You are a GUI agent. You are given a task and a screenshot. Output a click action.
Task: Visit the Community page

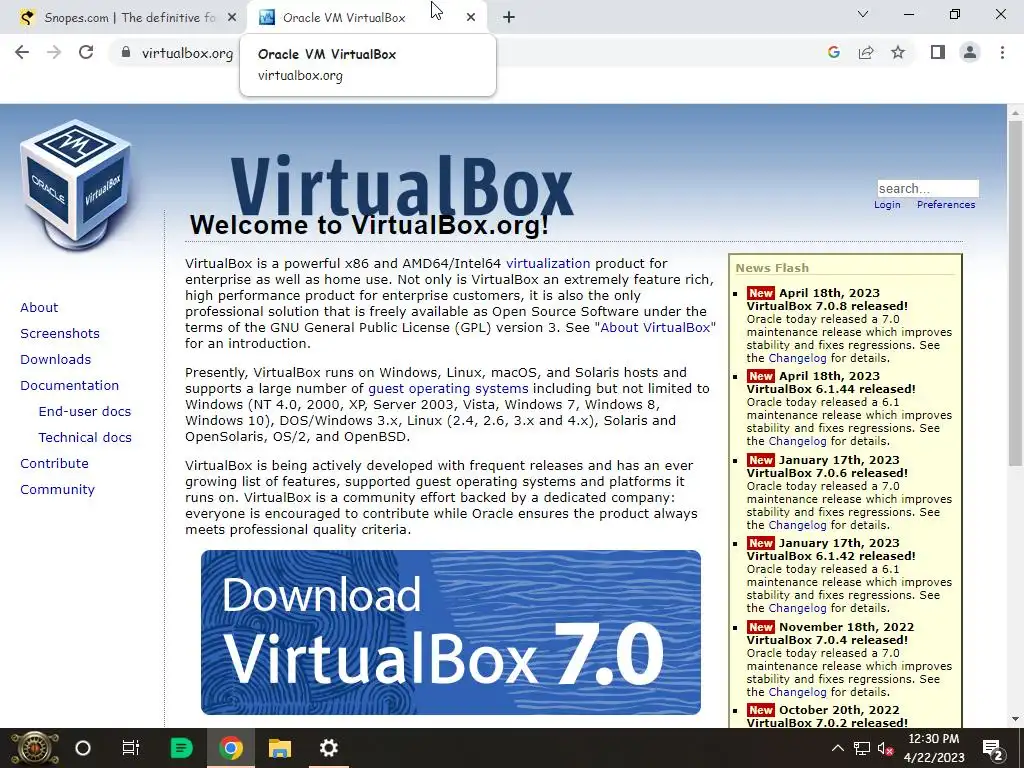(x=57, y=489)
